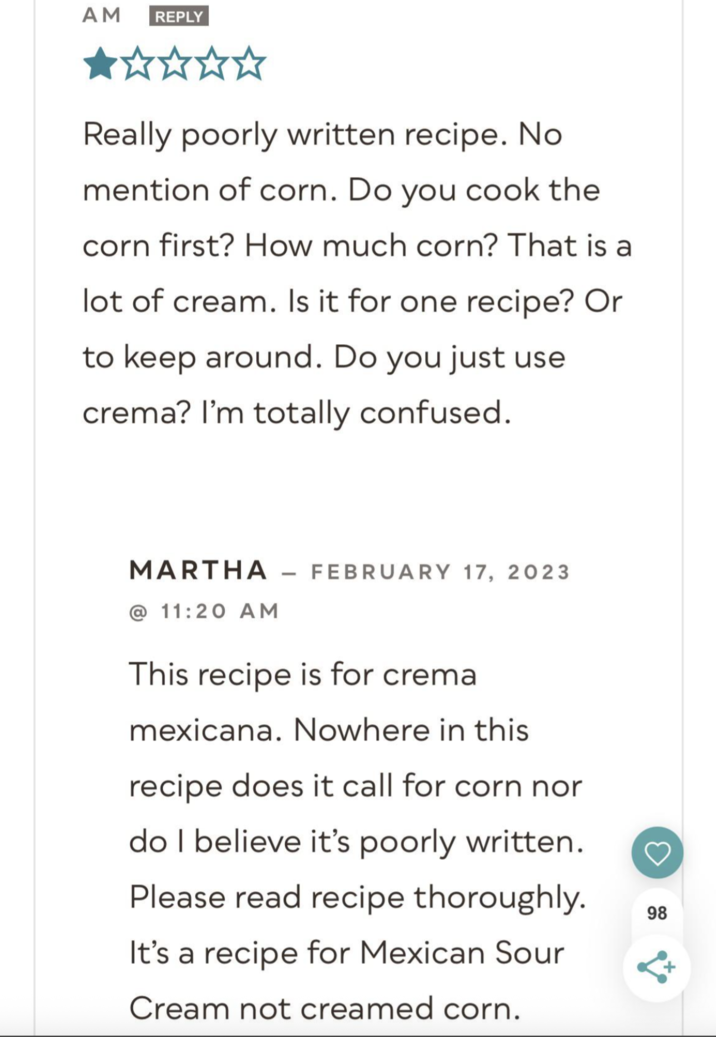Click the fourth rating star
The width and height of the screenshot is (716, 1037).
(x=212, y=65)
